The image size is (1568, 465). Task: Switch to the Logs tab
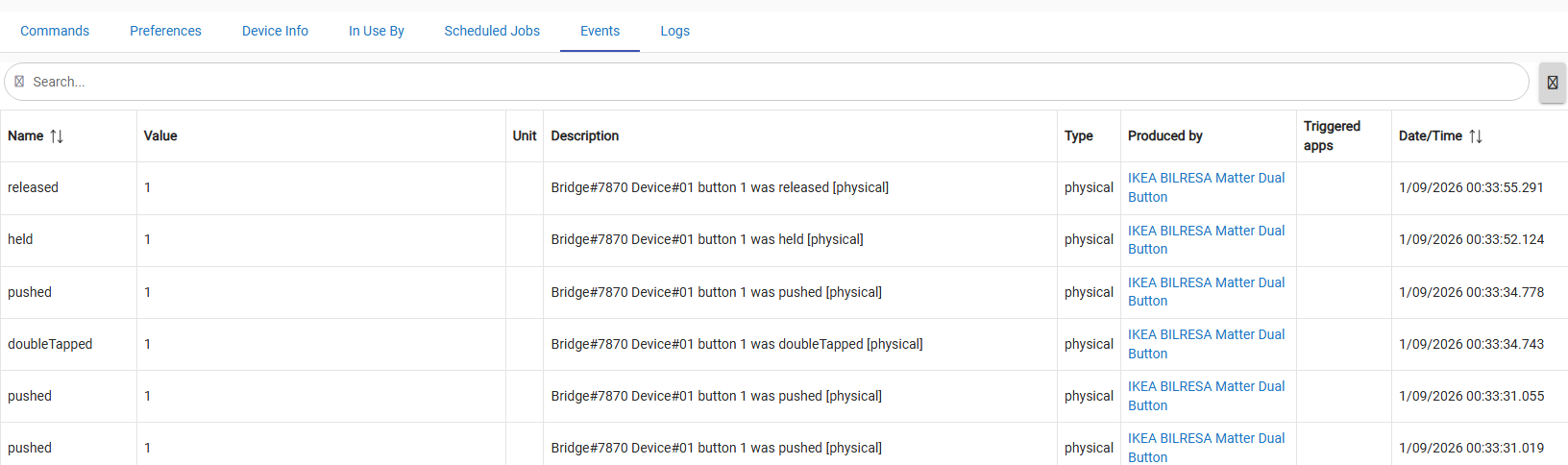coord(674,31)
